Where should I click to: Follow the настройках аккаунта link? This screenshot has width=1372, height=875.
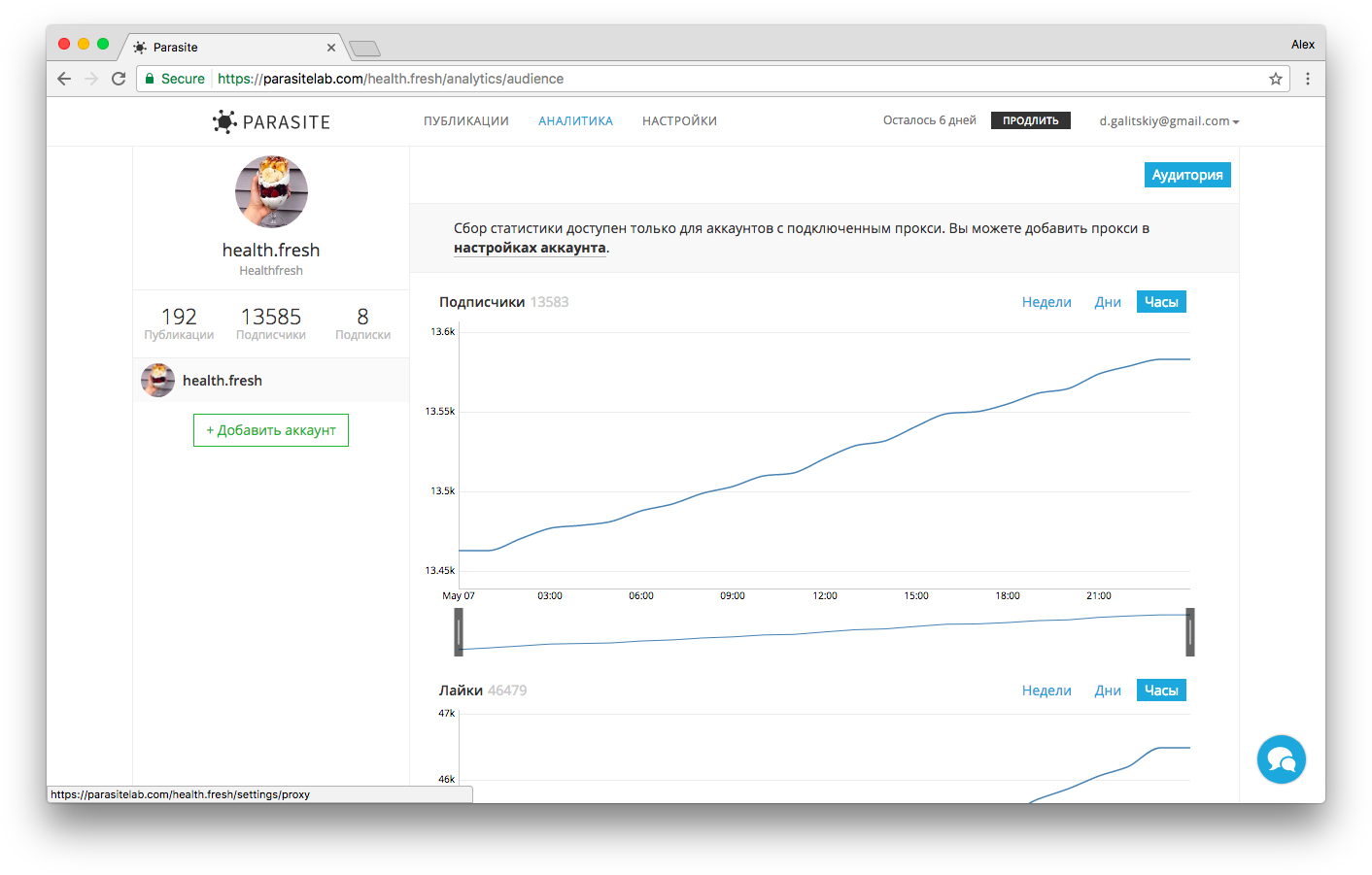[530, 249]
